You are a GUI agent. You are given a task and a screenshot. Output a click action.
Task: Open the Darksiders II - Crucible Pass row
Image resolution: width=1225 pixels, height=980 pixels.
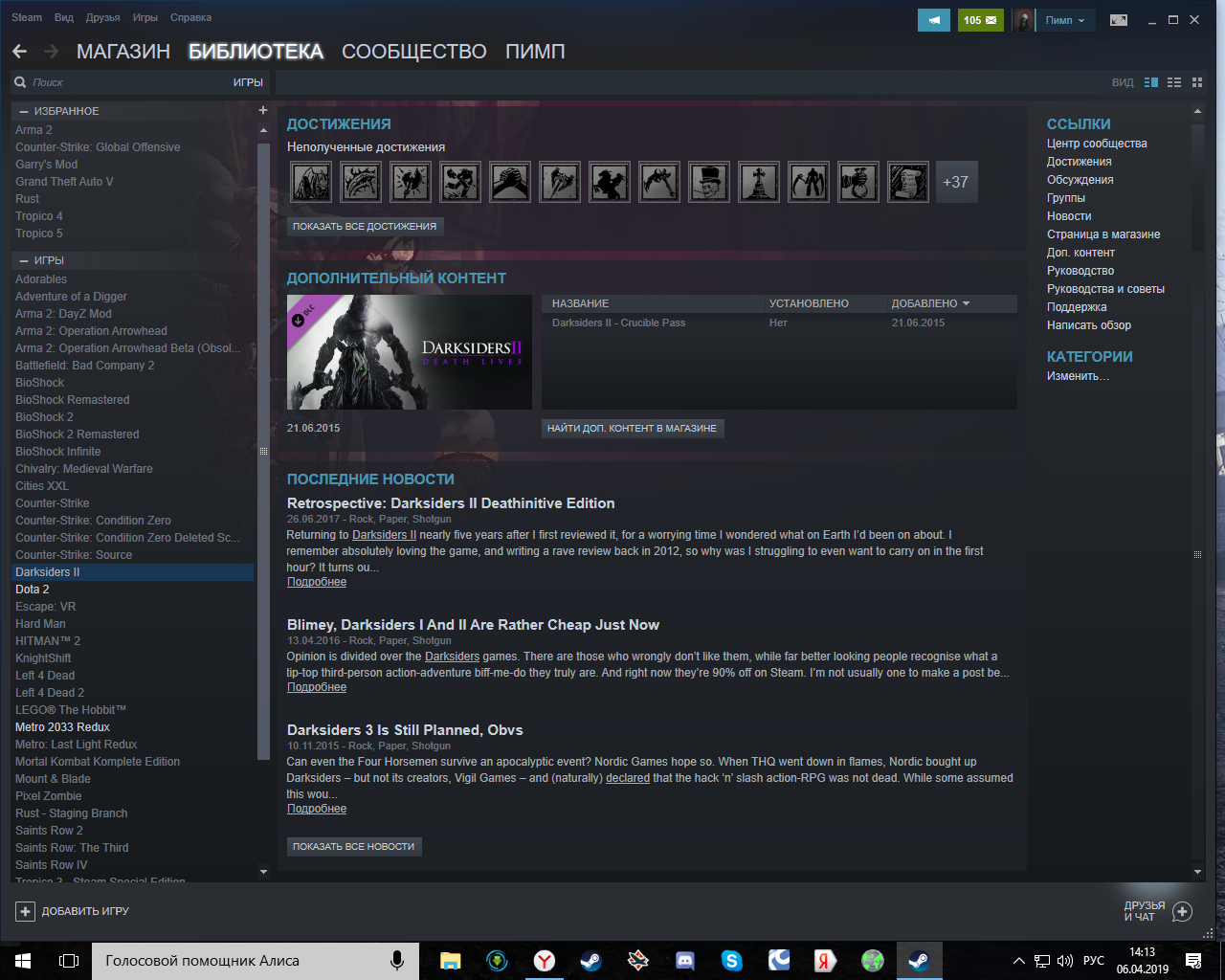(x=779, y=323)
